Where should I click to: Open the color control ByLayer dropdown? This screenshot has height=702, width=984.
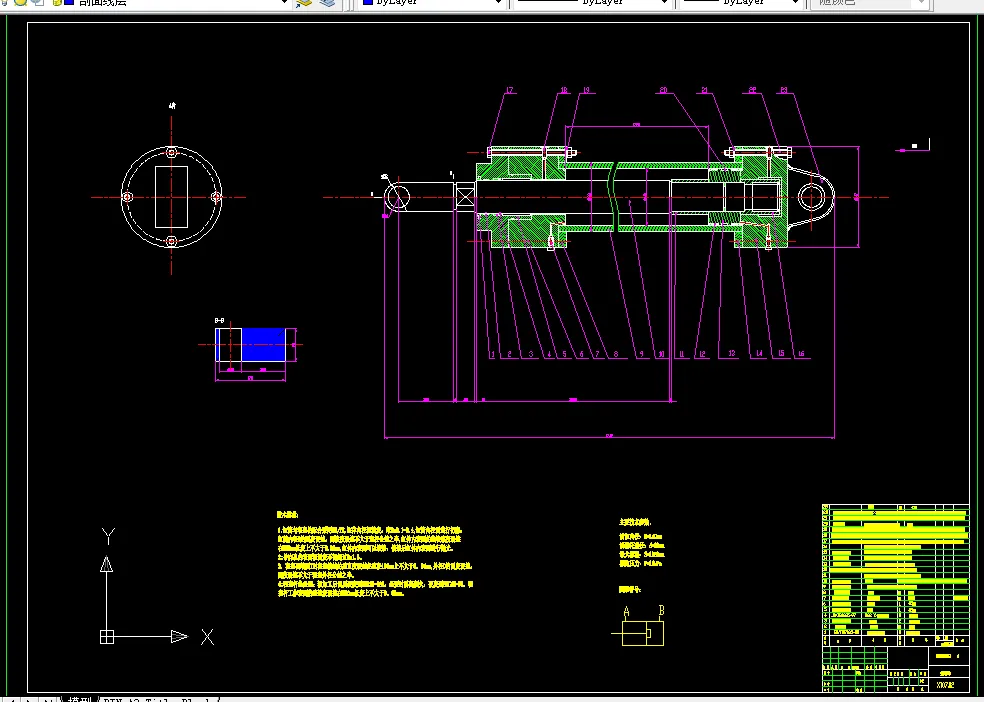point(433,3)
